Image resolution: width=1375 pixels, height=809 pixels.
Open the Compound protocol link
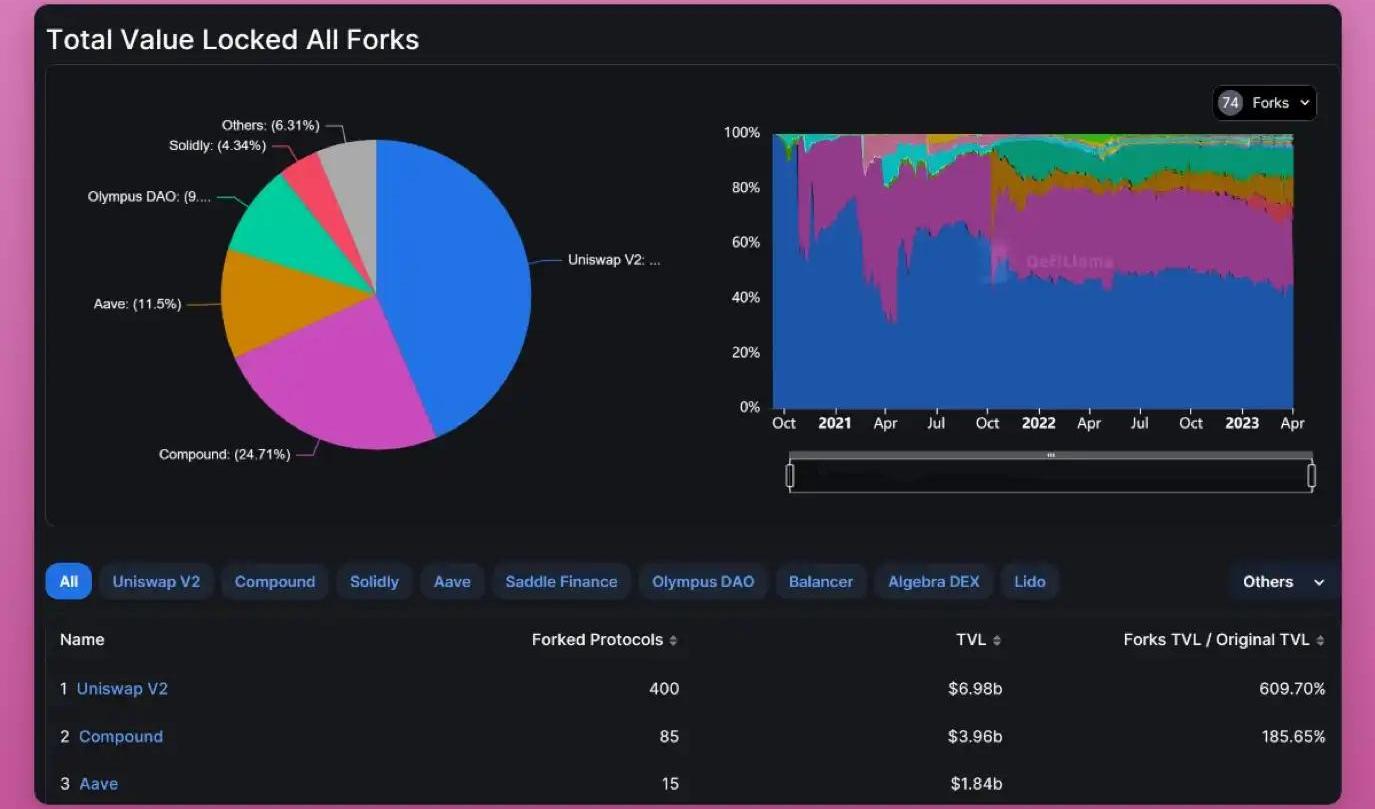pos(121,737)
